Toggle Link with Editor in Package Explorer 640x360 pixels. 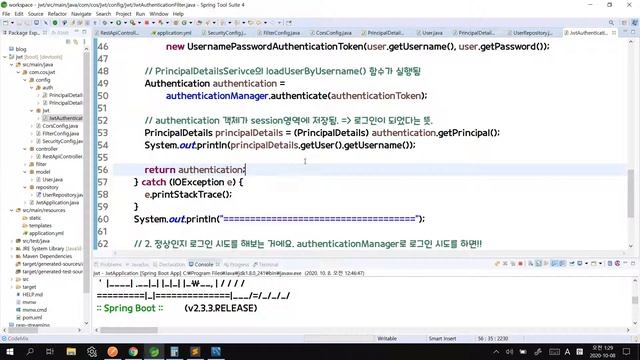click(76, 41)
